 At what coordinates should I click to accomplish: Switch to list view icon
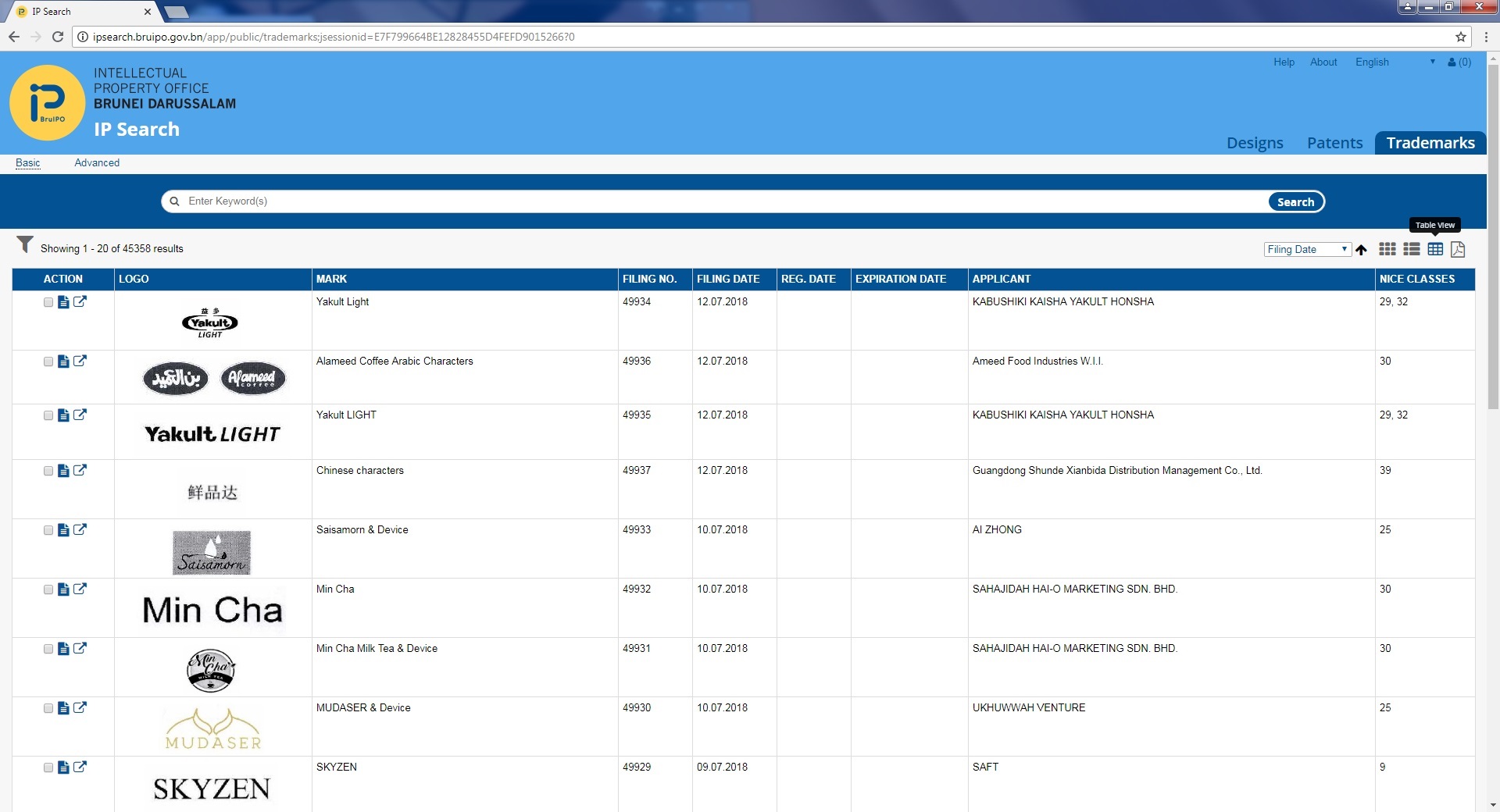point(1412,249)
